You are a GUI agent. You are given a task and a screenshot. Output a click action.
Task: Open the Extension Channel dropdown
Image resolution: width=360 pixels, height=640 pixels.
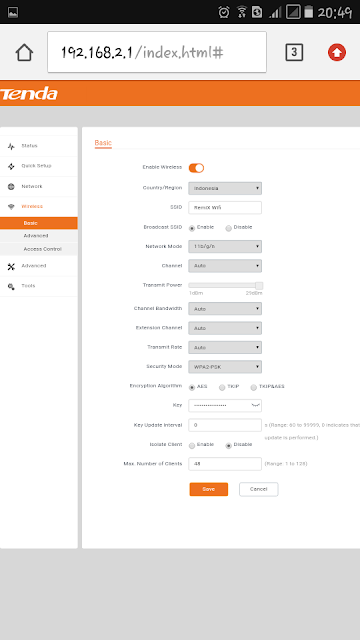tap(225, 328)
